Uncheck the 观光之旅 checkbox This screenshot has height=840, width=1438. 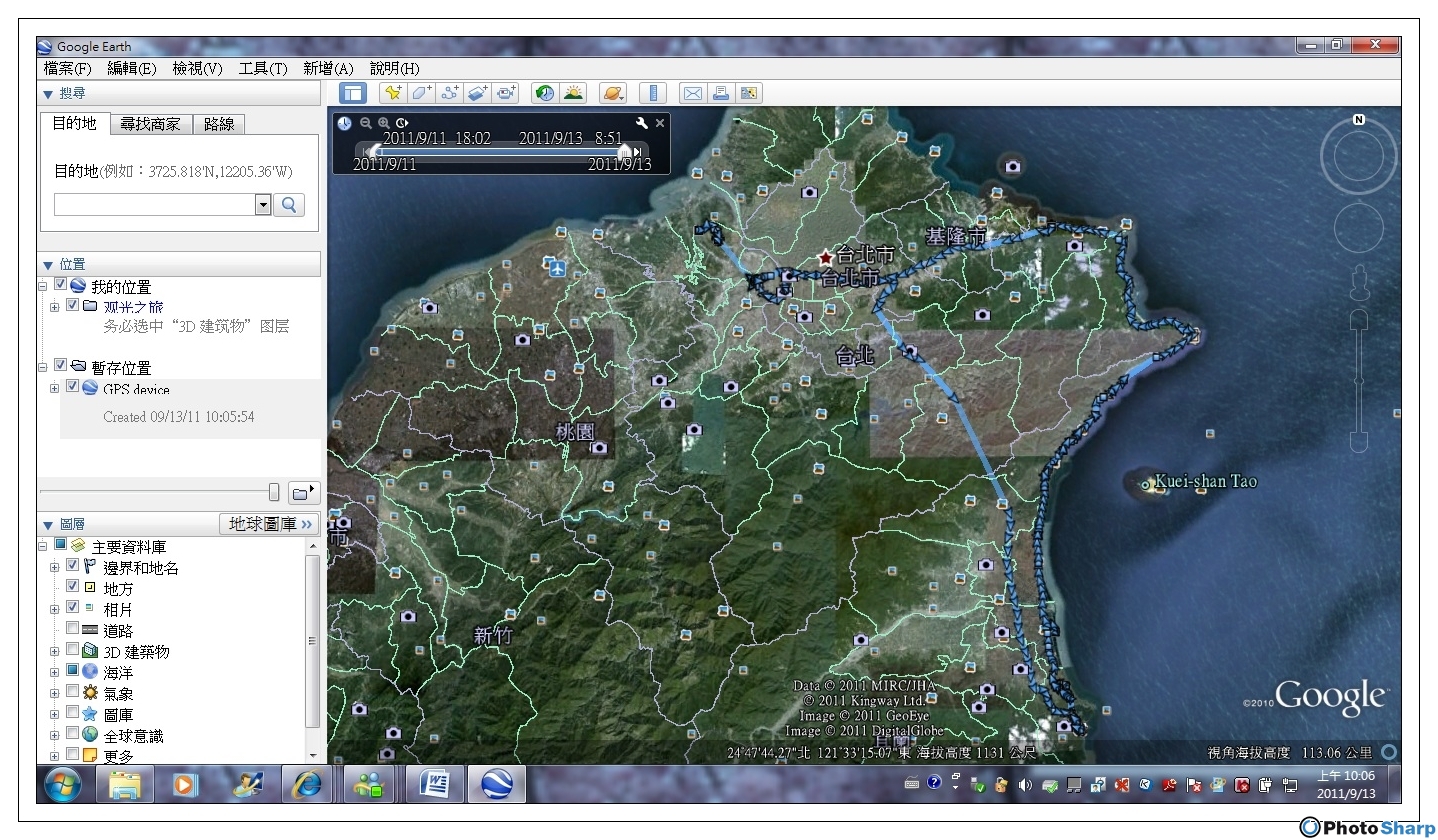(x=73, y=306)
